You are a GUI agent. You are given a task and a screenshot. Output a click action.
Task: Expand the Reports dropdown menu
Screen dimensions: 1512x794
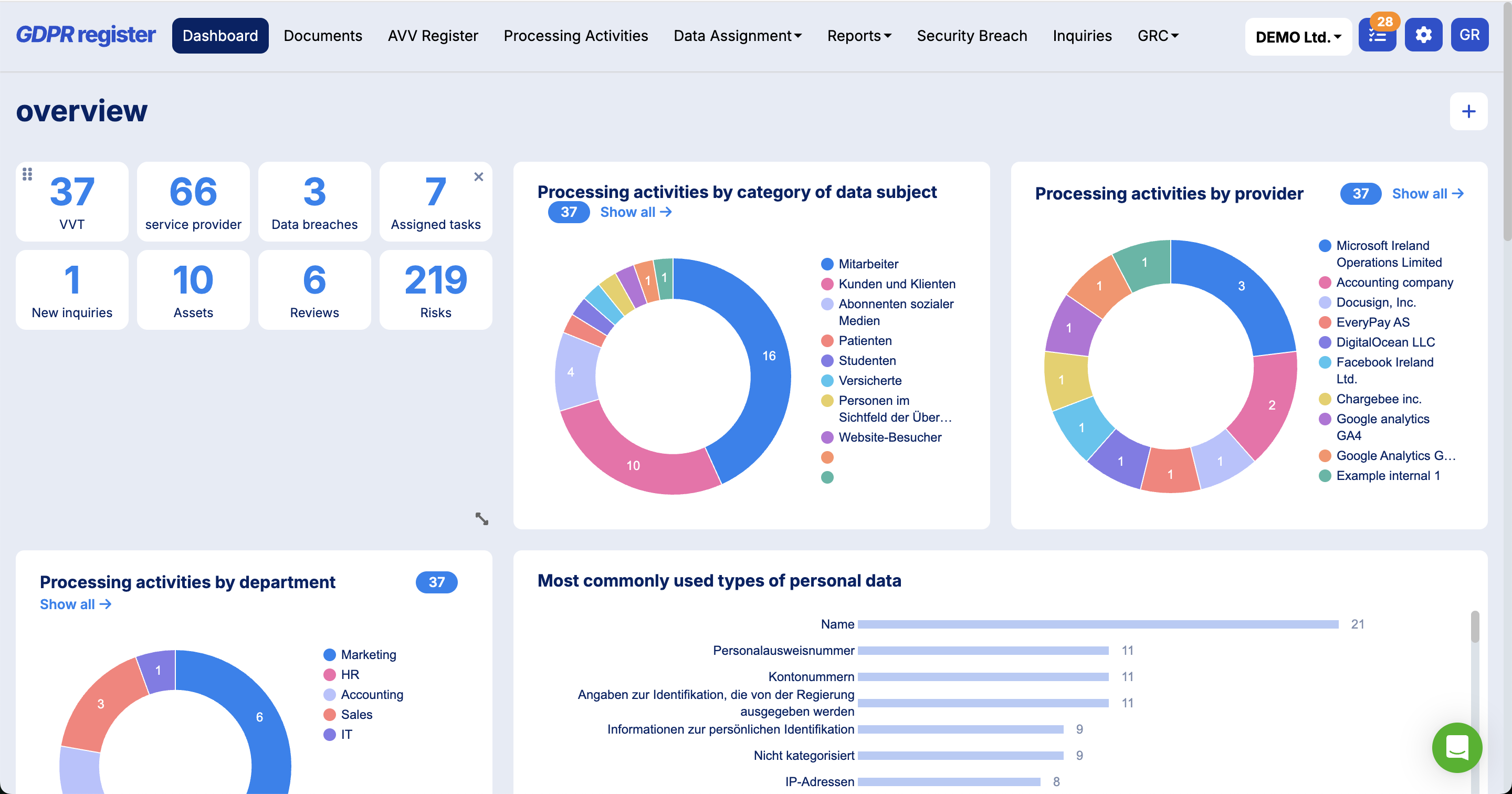tap(859, 36)
